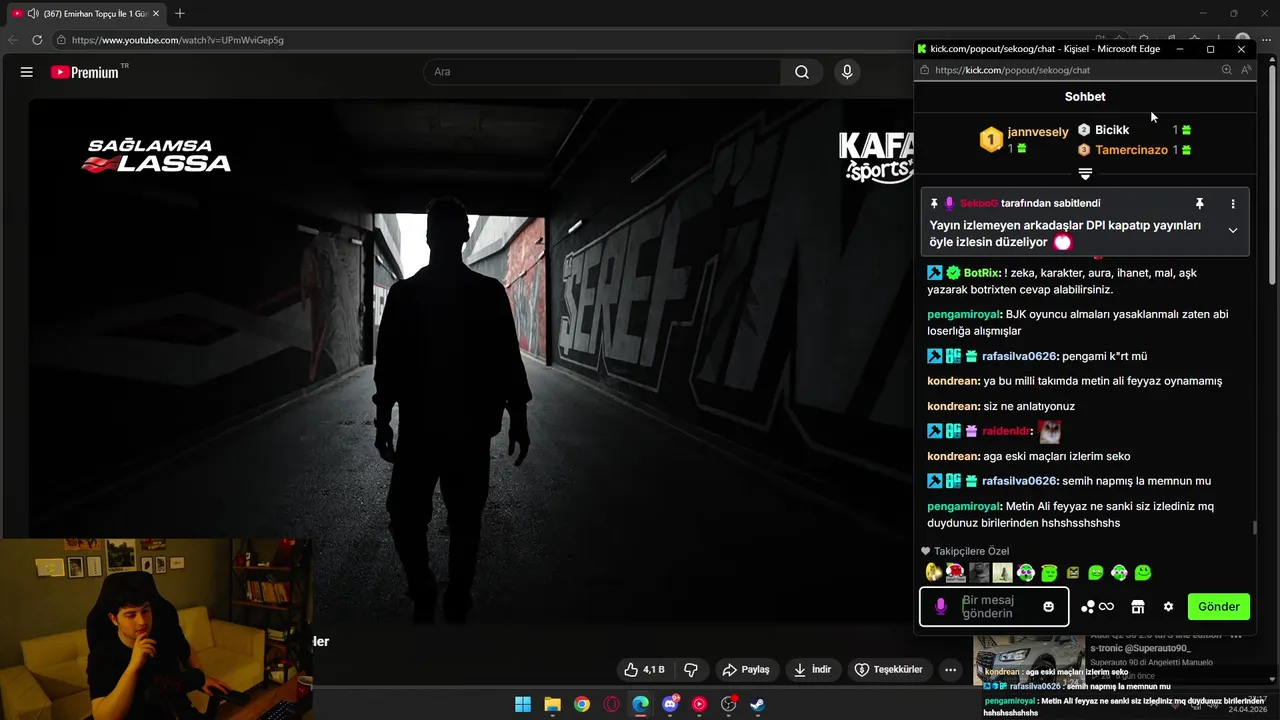Click the kondrean 'siz ne anlatıyonuz' message

(x=1001, y=406)
